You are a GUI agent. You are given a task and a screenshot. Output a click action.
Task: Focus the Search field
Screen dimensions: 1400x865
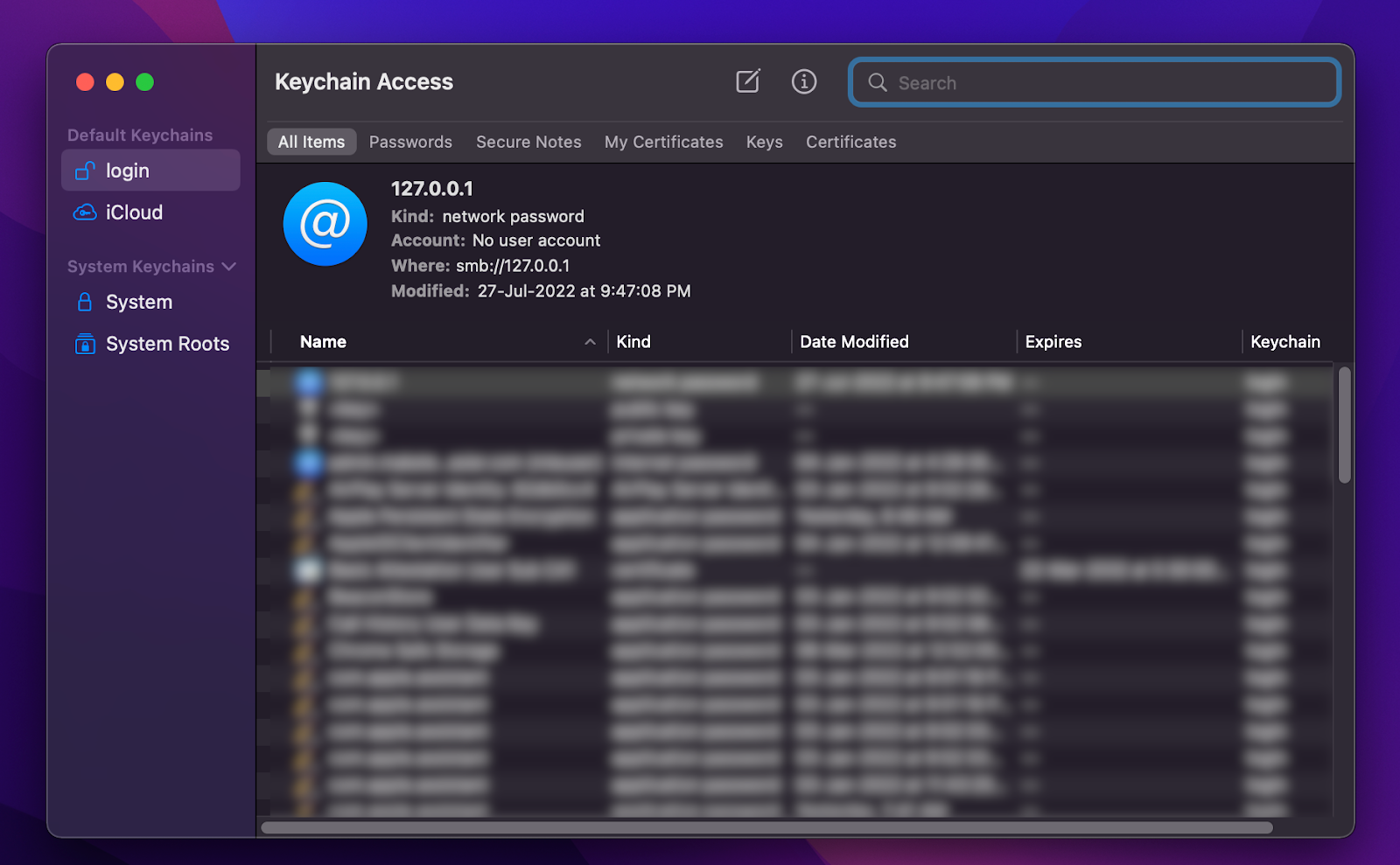(1095, 82)
